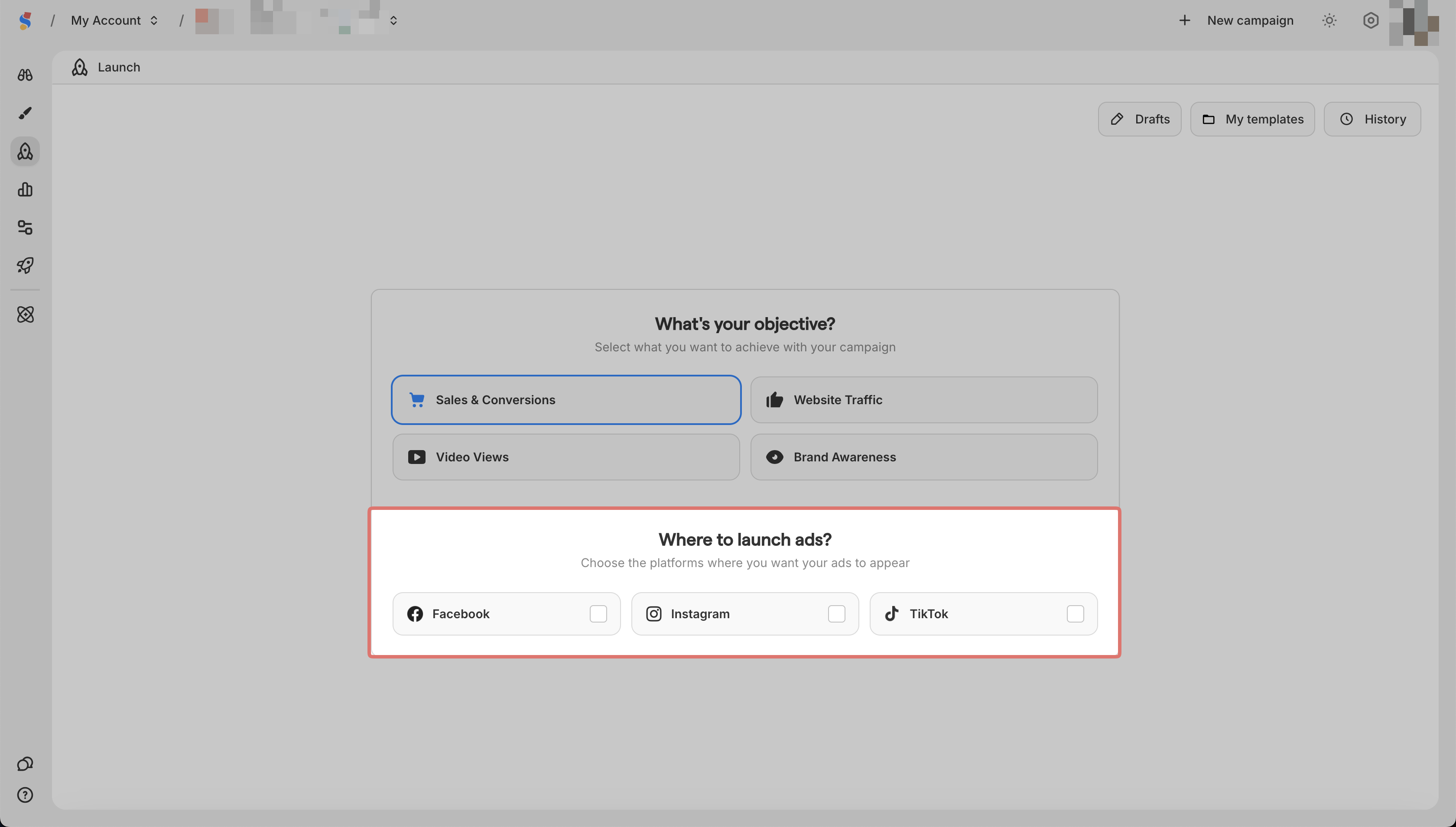Choose the Video Views objective
This screenshot has width=1456, height=827.
coord(566,457)
